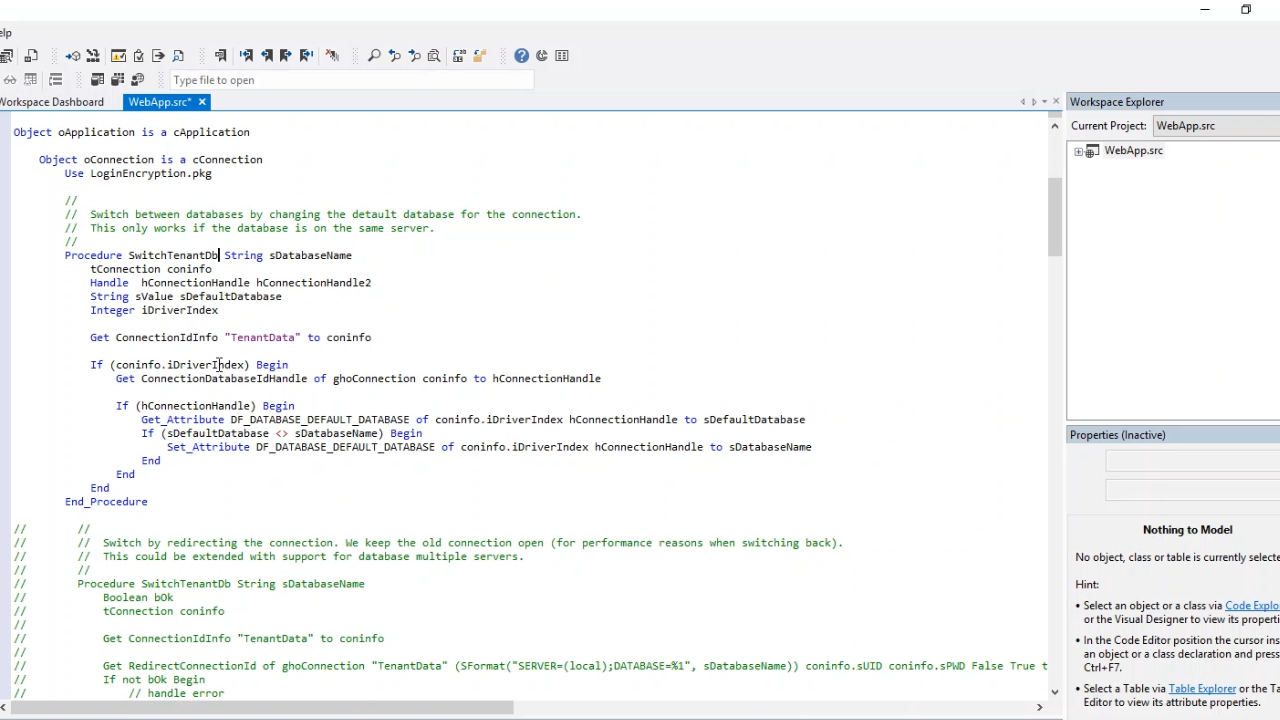1280x720 pixels.
Task: Open the tab list dropdown arrow
Action: point(1045,102)
